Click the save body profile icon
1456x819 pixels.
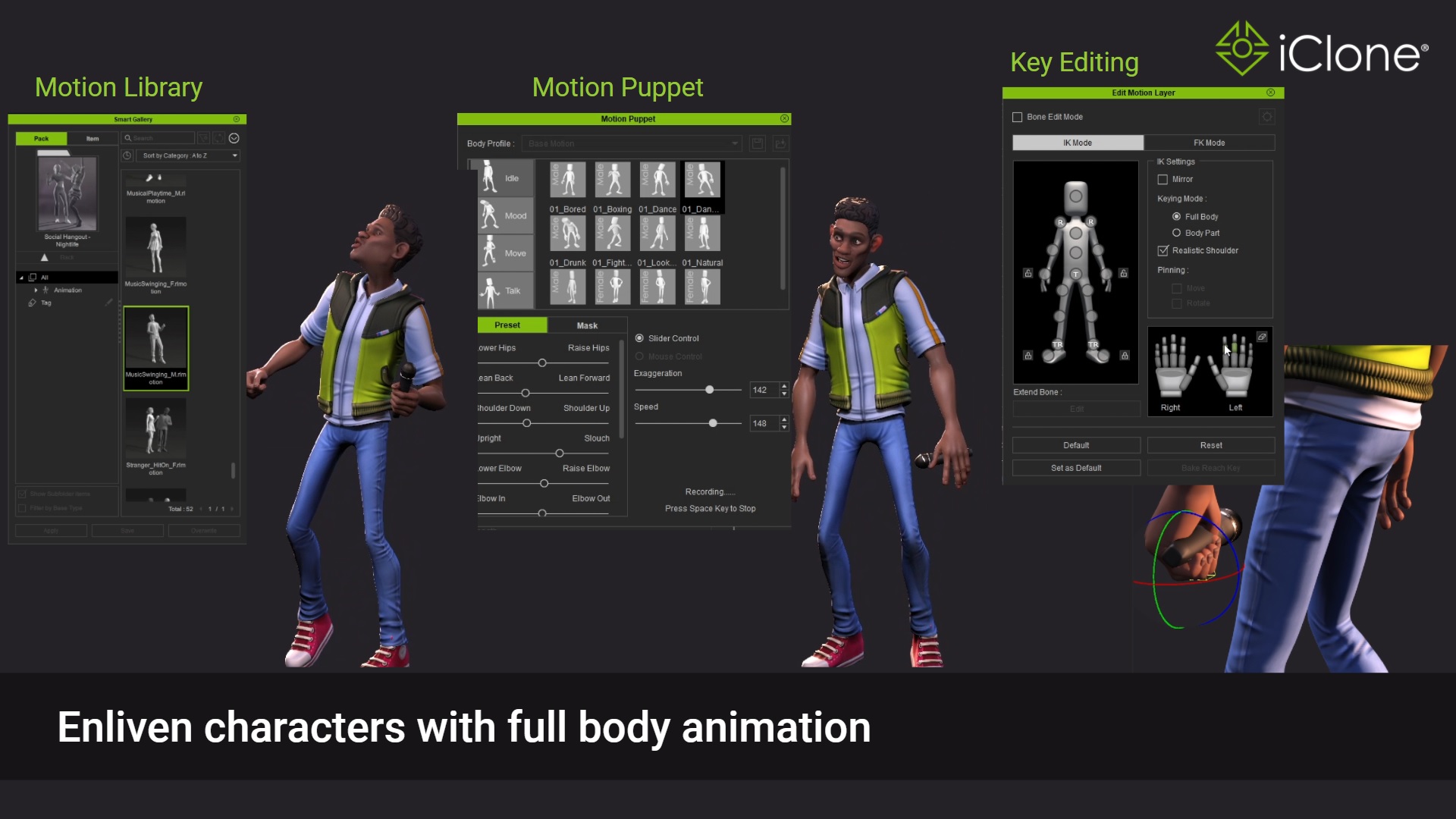point(757,143)
